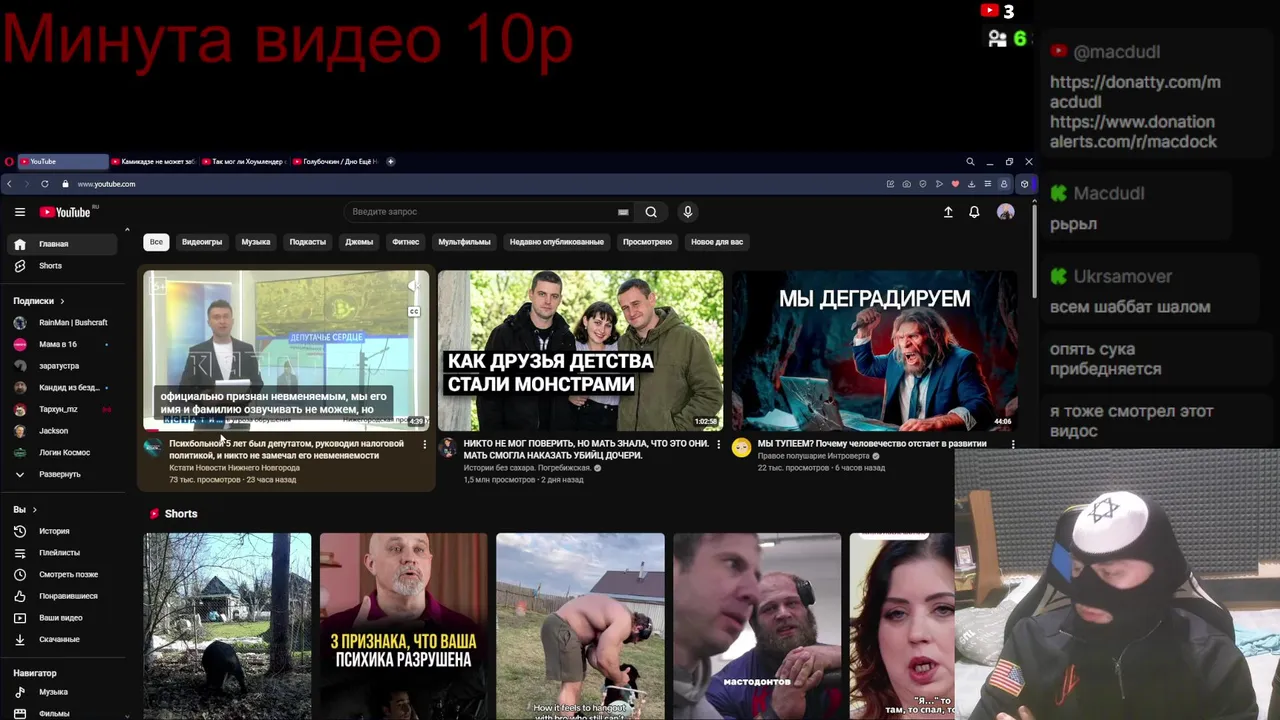The height and width of the screenshot is (720, 1280).
Task: Select the Подкасты filter chip
Action: [x=308, y=242]
